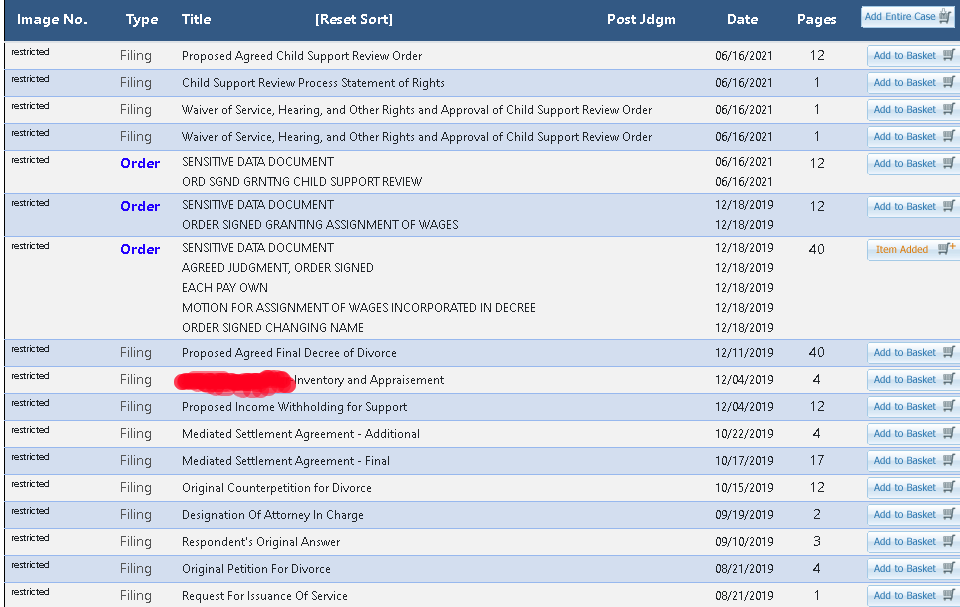Click cart icon for Original Petition For Divorce
The image size is (960, 607).
click(949, 568)
